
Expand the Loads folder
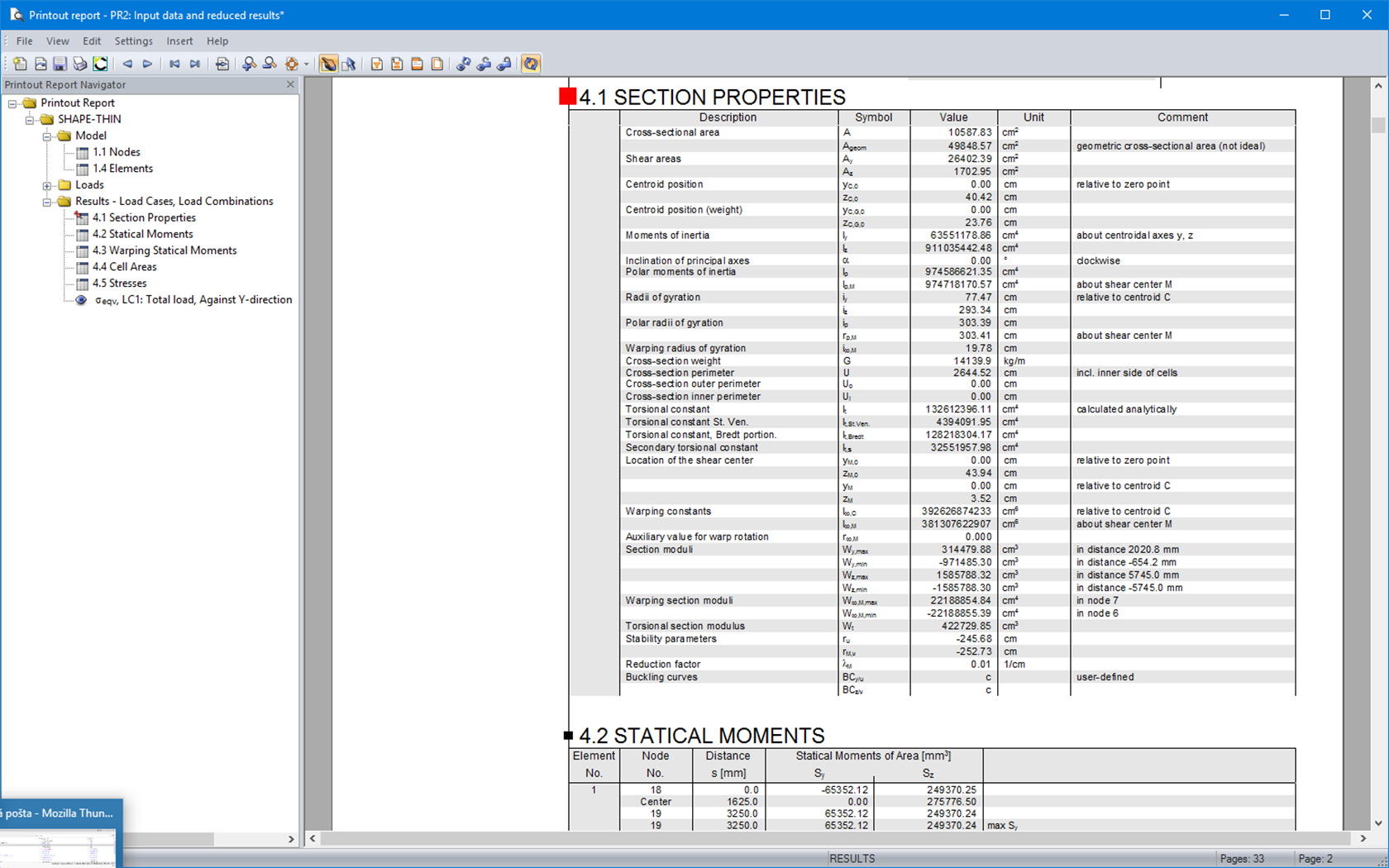tap(47, 185)
